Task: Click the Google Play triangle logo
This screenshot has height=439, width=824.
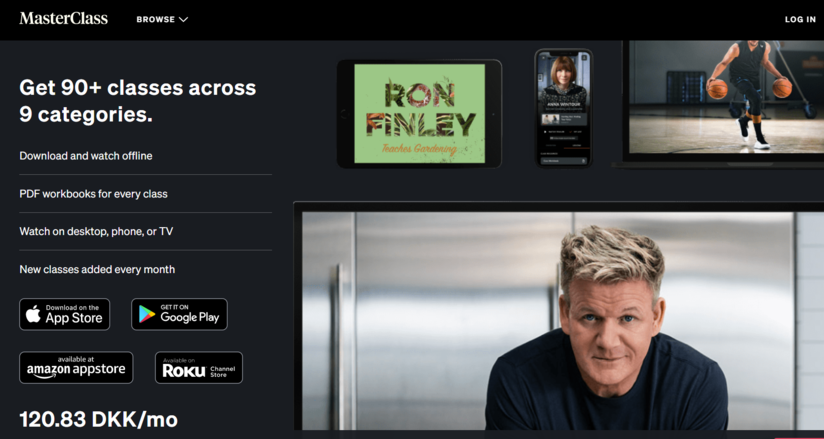Action: [147, 314]
